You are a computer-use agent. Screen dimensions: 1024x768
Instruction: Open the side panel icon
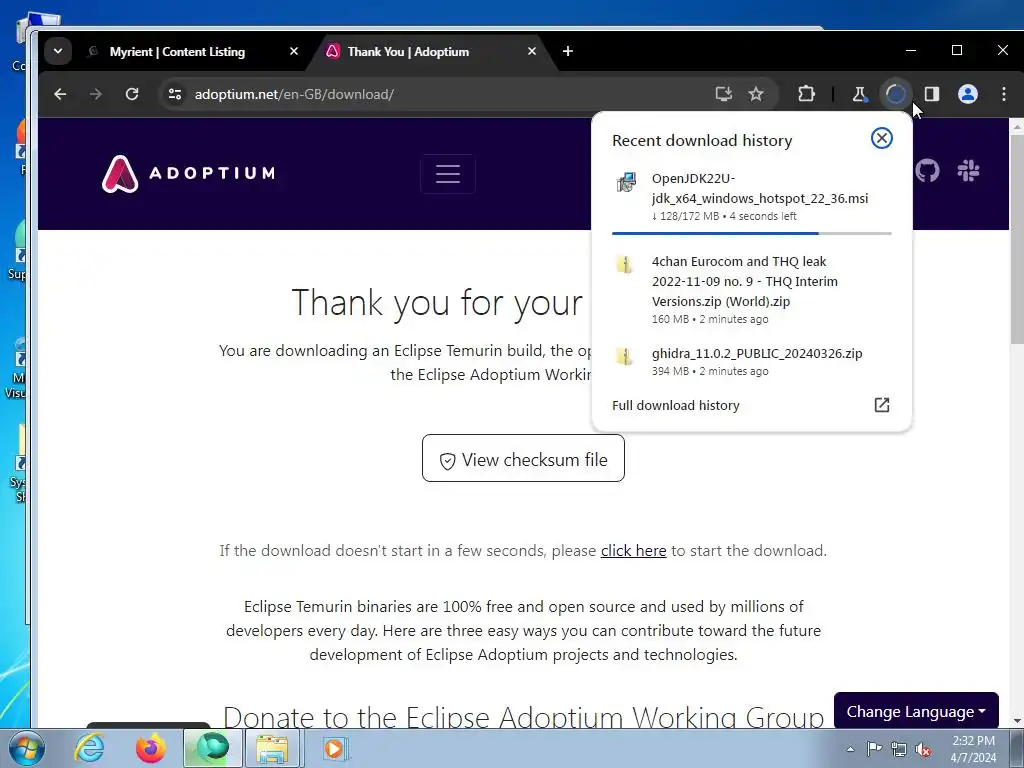click(x=932, y=94)
